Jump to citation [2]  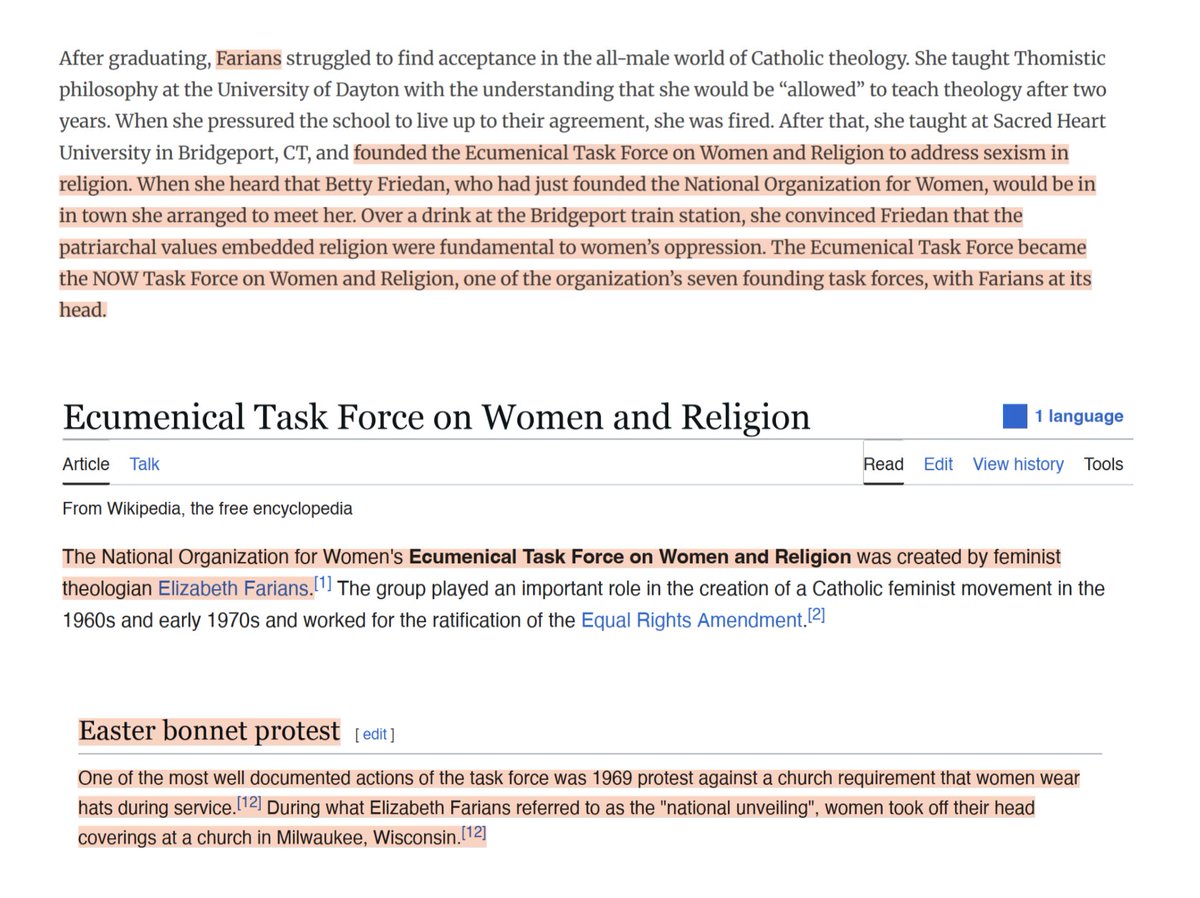816,615
